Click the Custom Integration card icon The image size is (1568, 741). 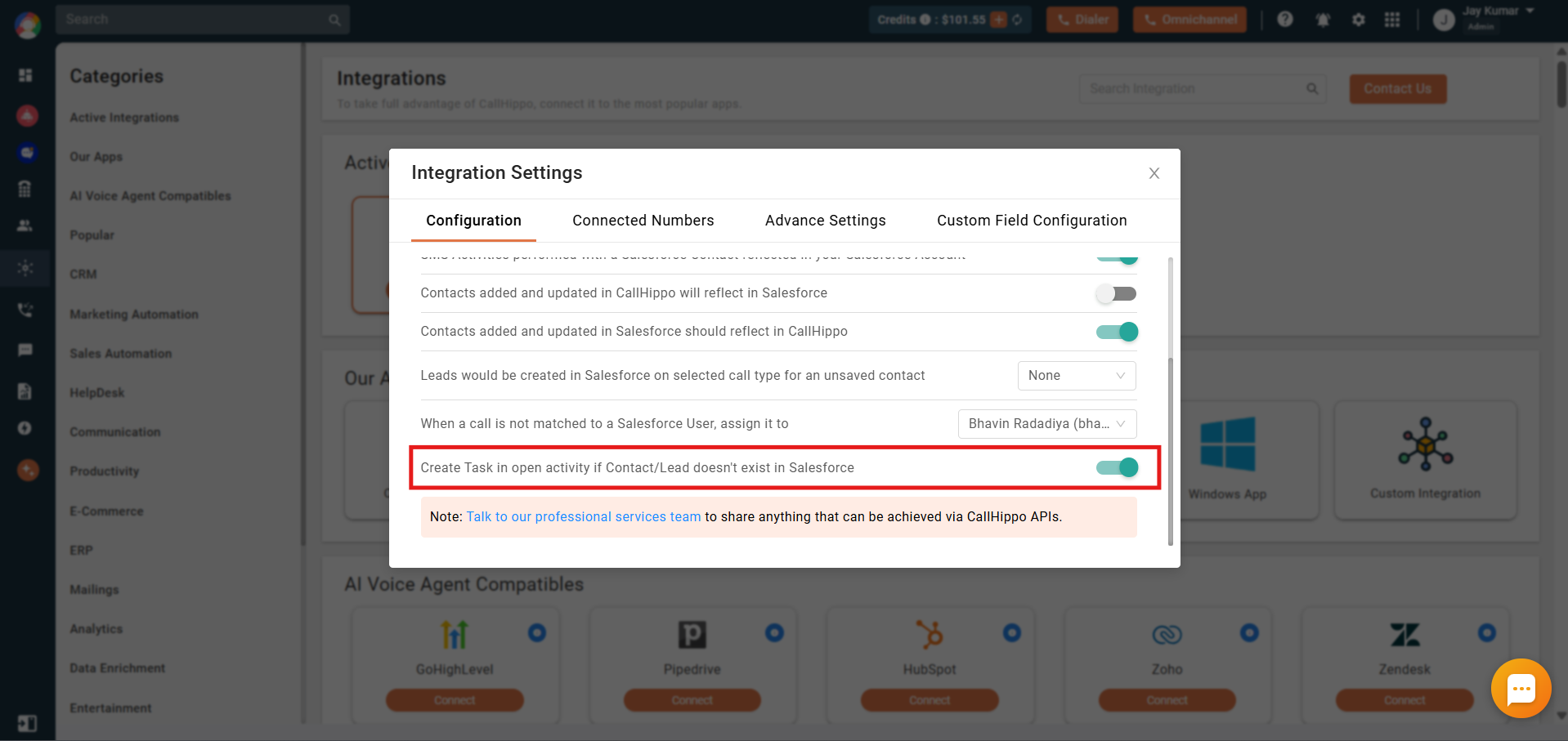(x=1426, y=444)
